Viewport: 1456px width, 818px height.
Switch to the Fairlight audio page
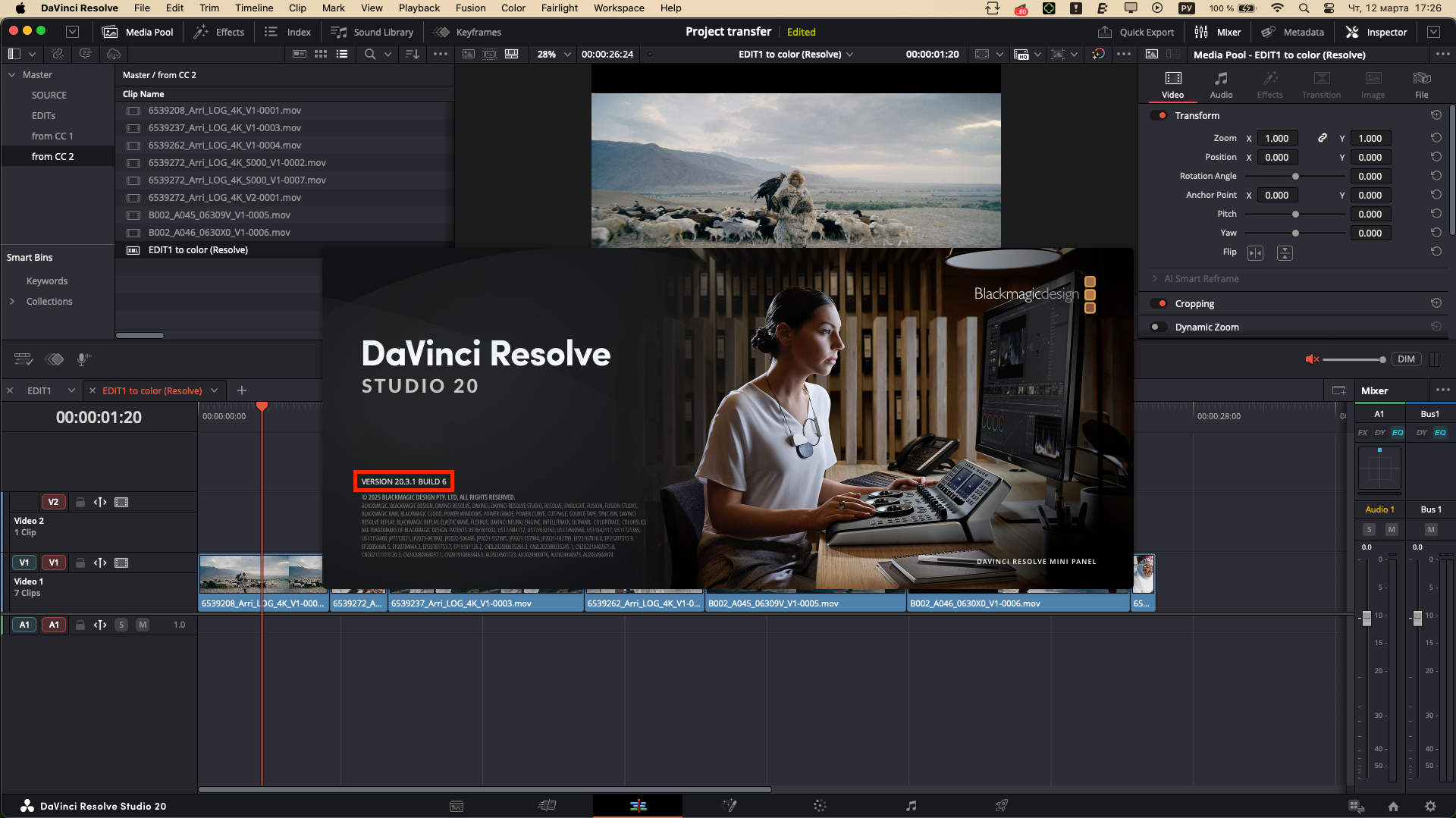coord(911,806)
